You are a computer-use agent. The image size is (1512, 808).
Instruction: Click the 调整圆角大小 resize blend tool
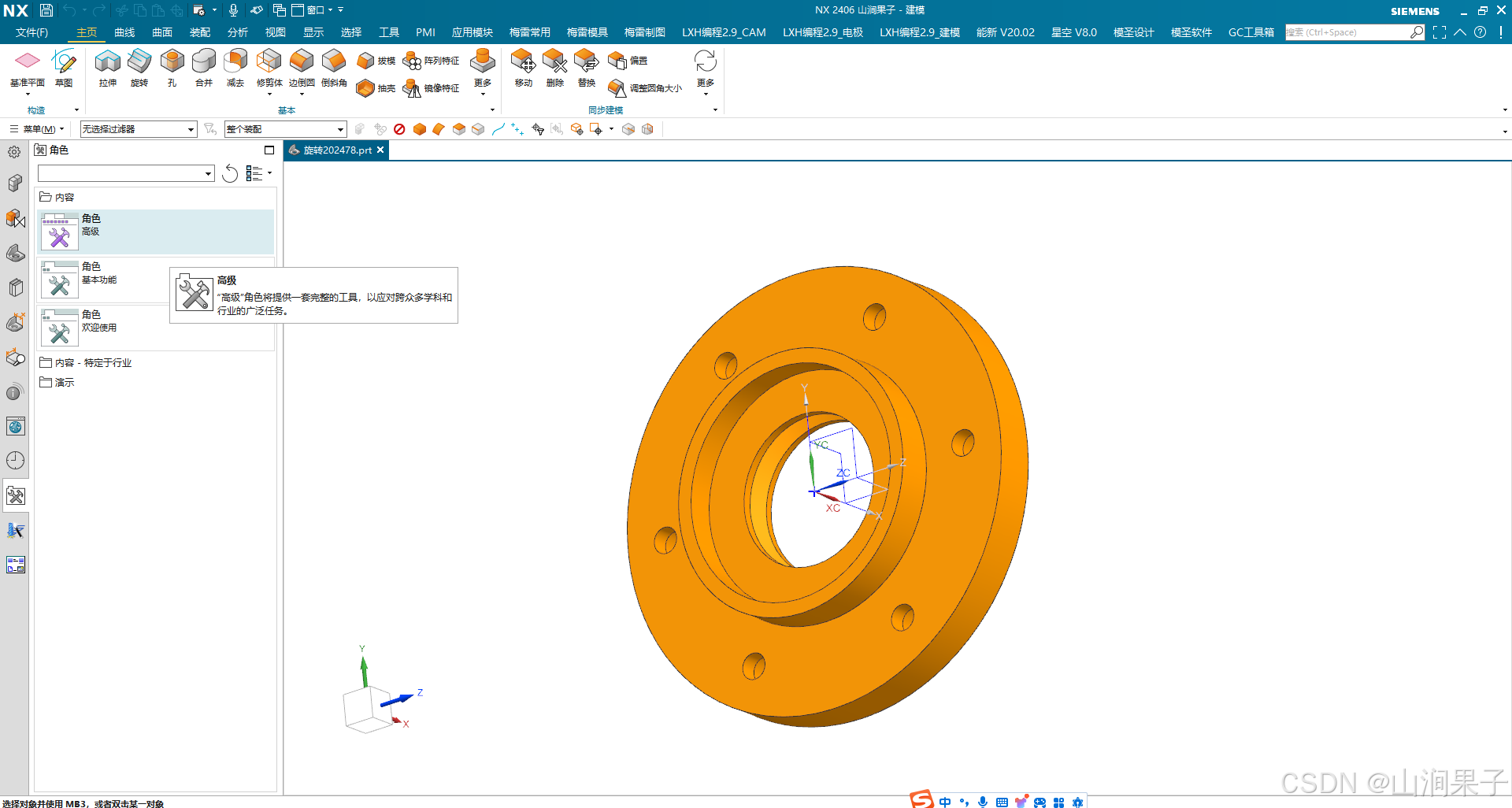[x=645, y=88]
